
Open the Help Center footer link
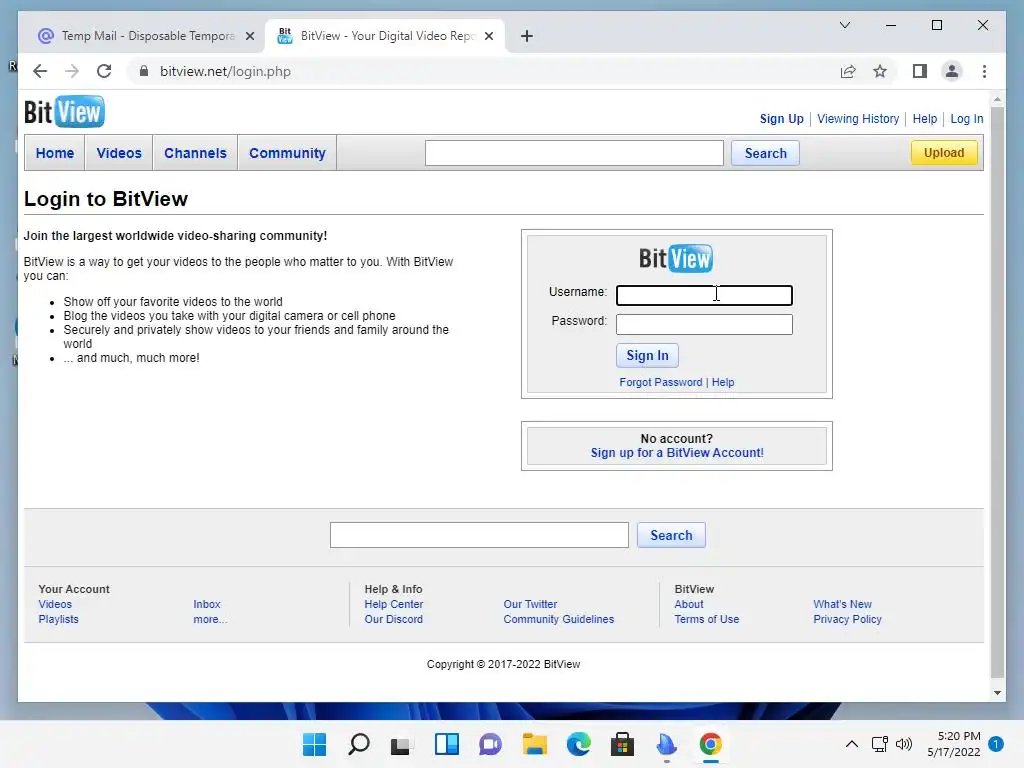point(393,604)
